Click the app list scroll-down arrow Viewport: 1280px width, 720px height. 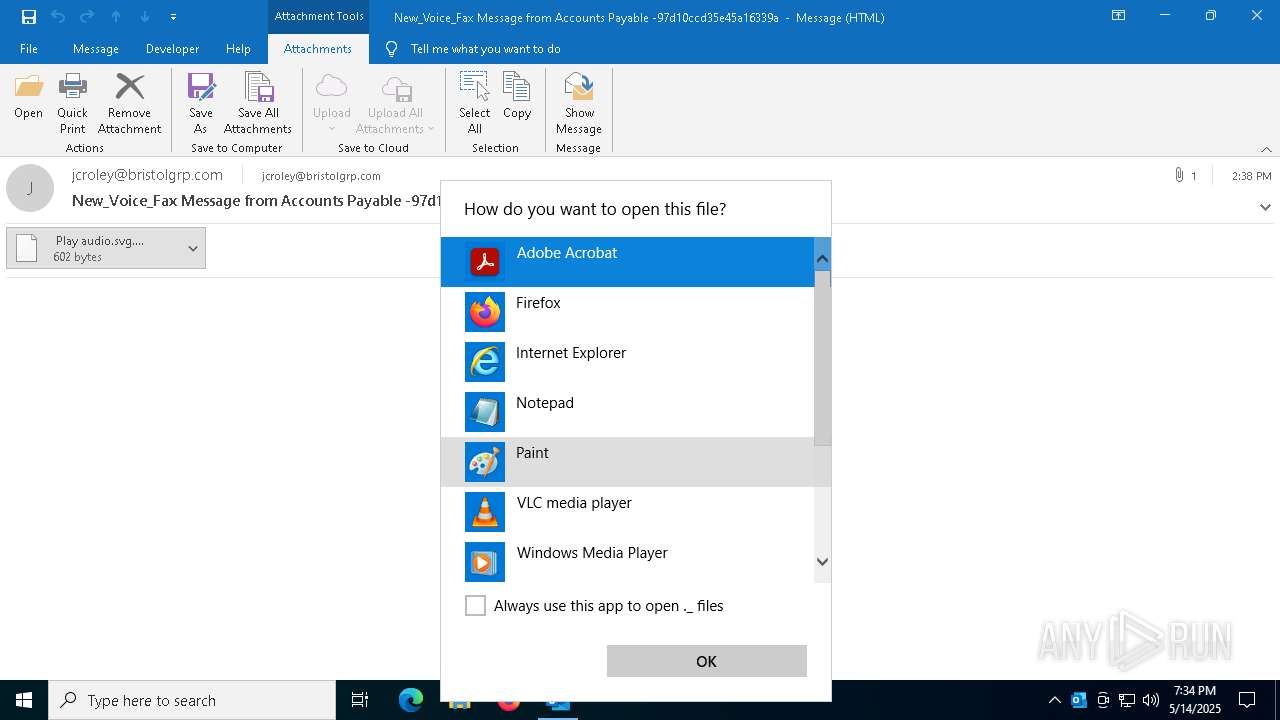click(x=822, y=562)
